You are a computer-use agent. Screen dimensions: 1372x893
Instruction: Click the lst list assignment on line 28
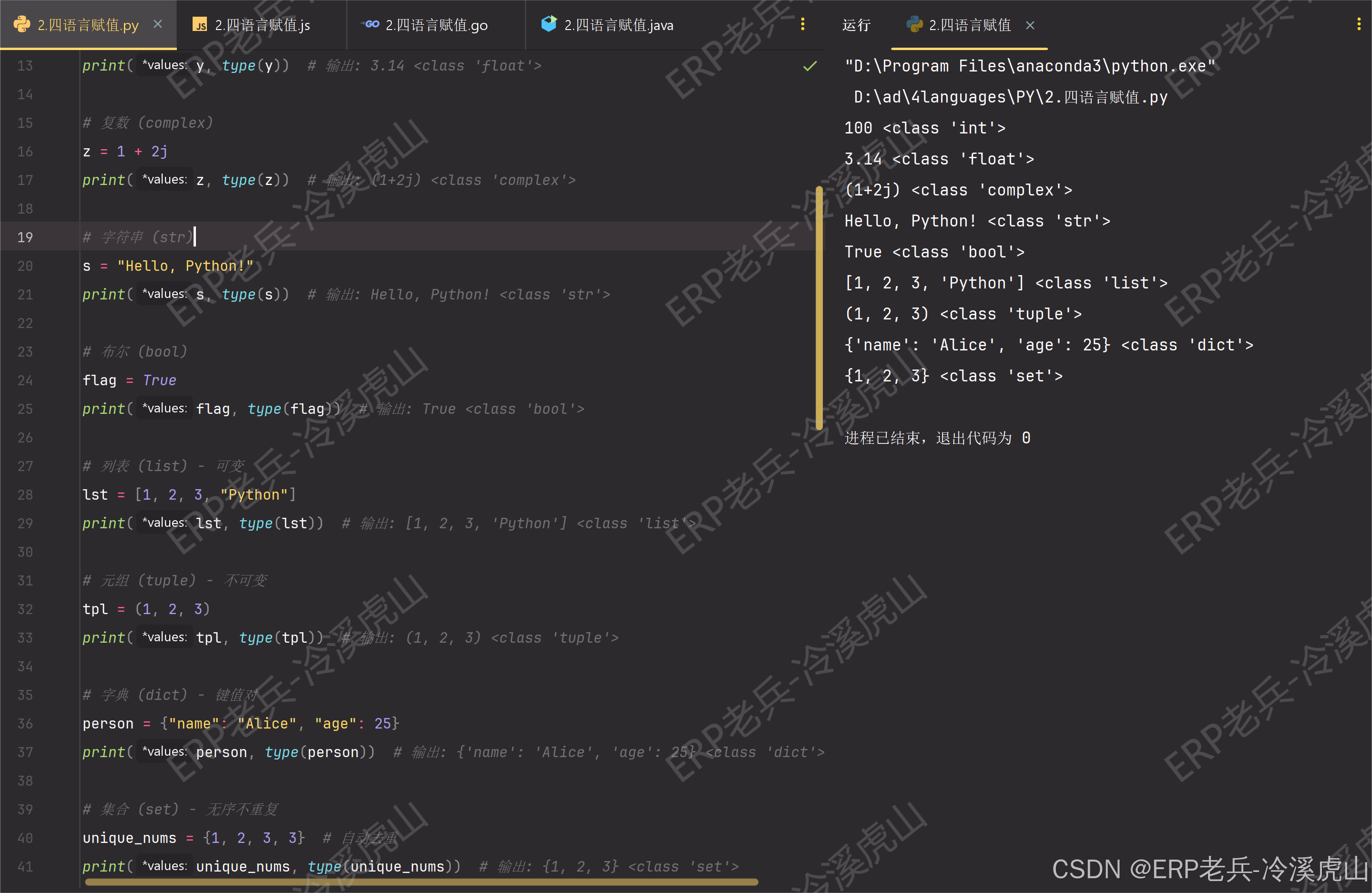tap(189, 494)
